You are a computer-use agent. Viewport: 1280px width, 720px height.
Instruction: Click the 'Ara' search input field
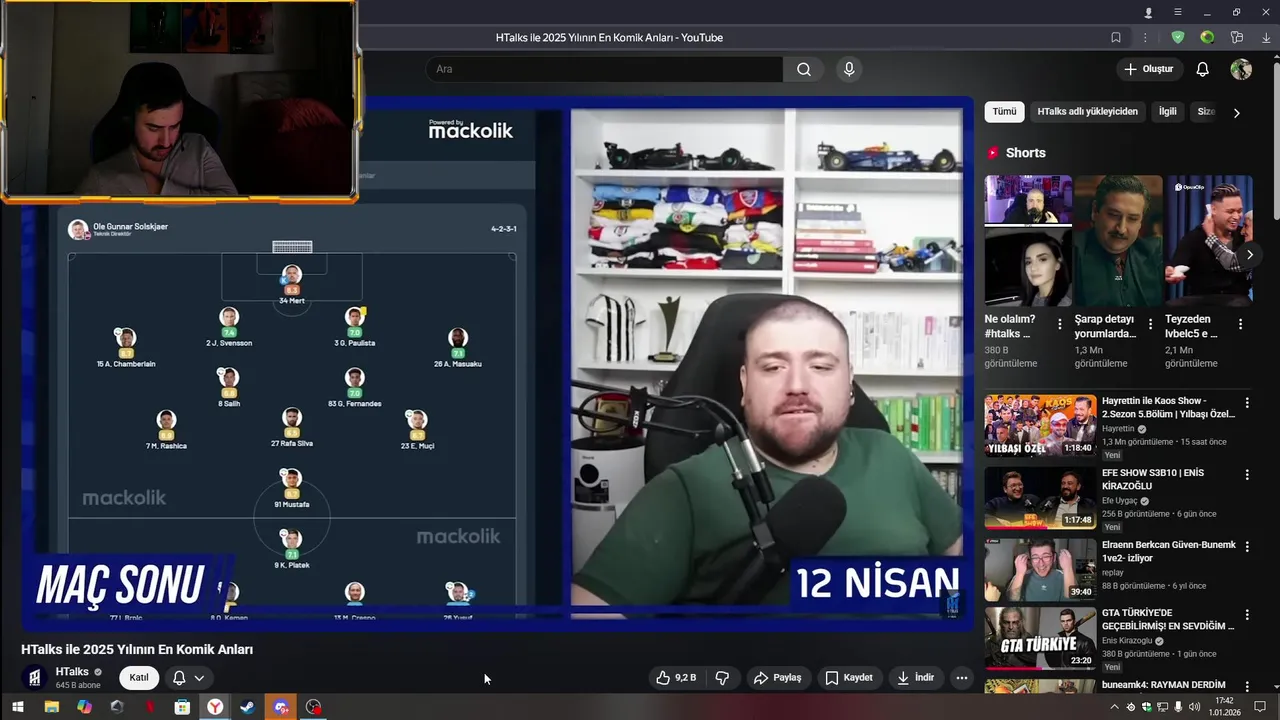(604, 69)
